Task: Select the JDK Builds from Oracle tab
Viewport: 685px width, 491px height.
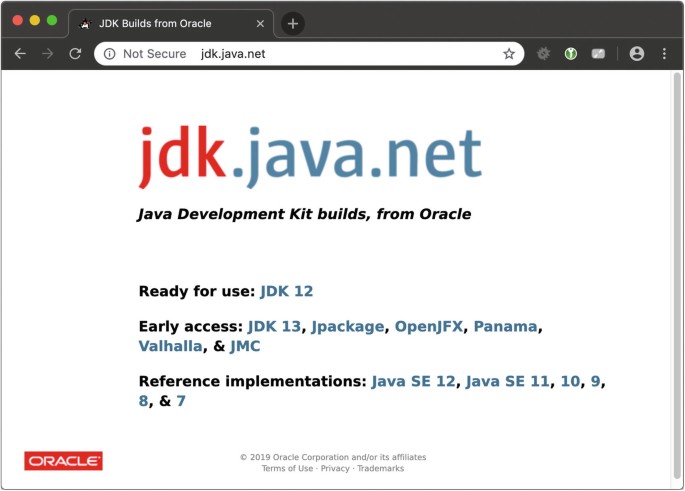Action: tap(160, 23)
